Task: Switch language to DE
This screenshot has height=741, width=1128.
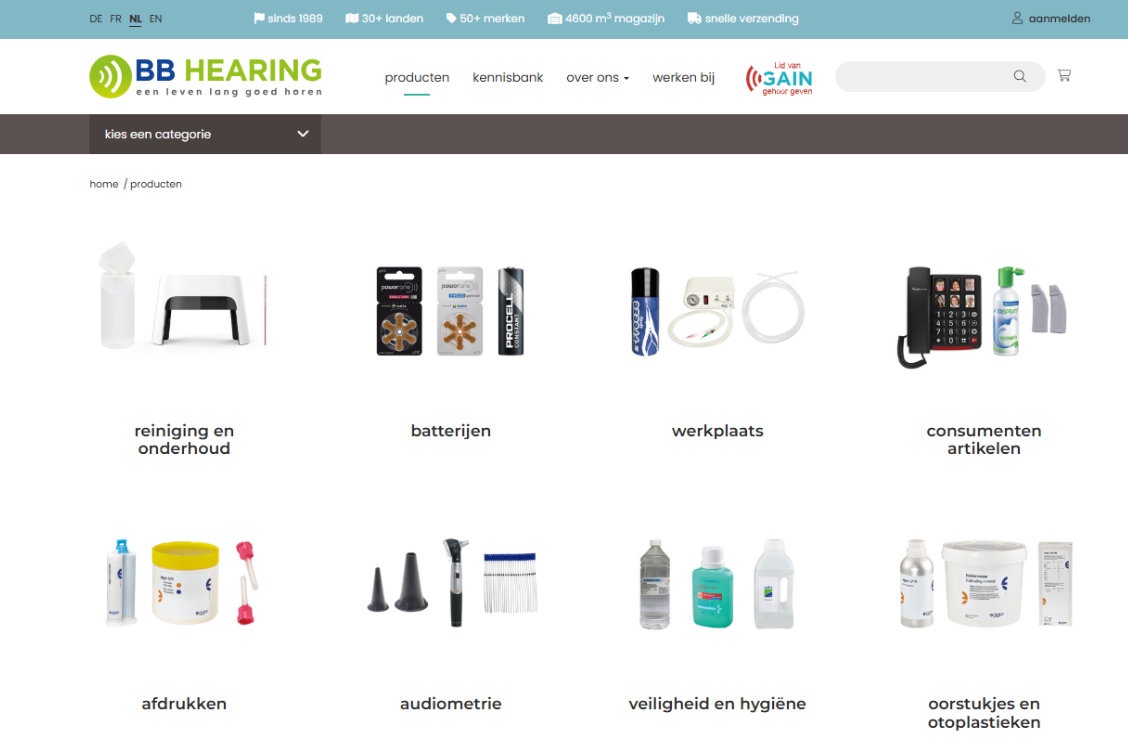Action: pyautogui.click(x=96, y=19)
